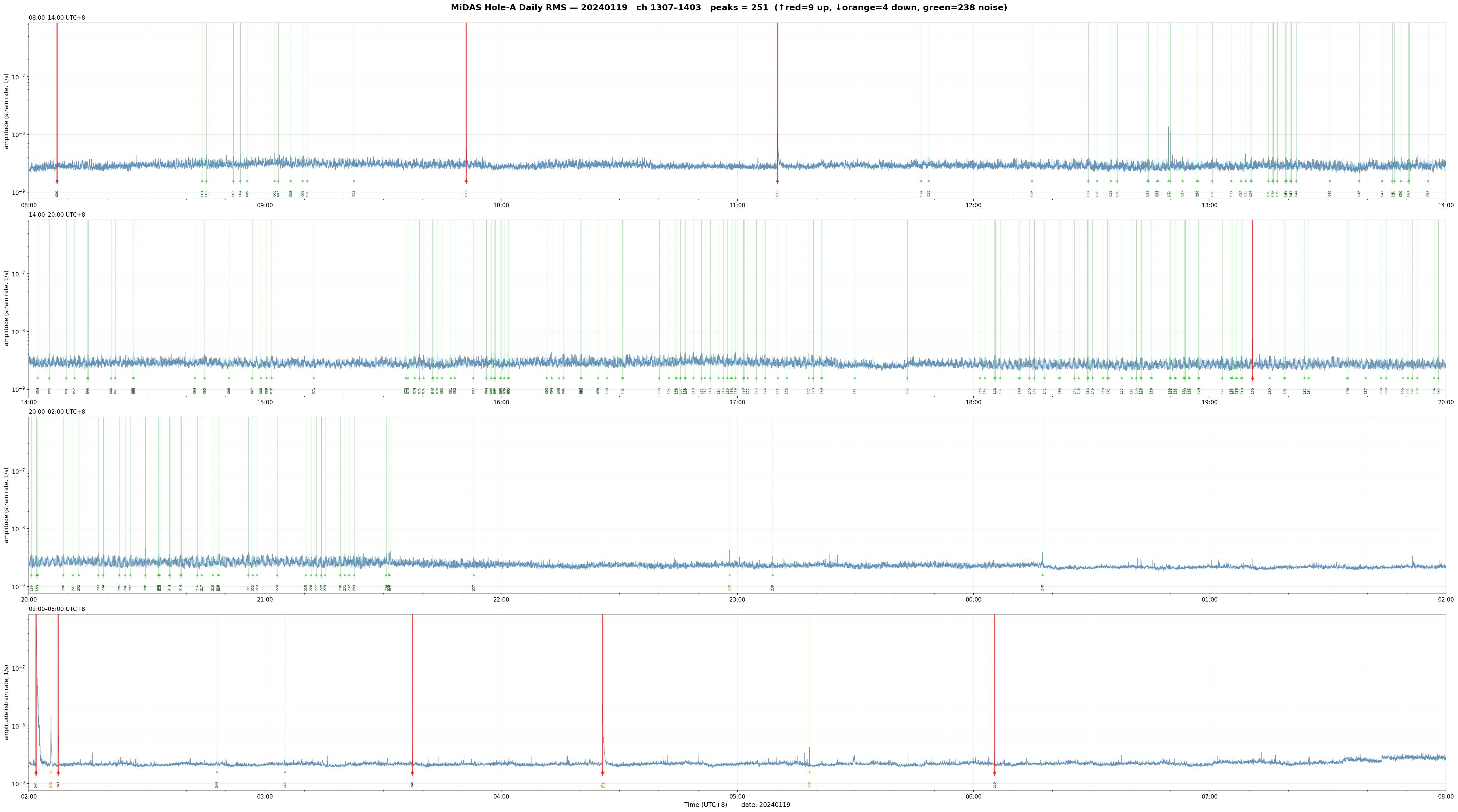Select the red peak marker numbered 012
1458x812 pixels.
click(466, 181)
